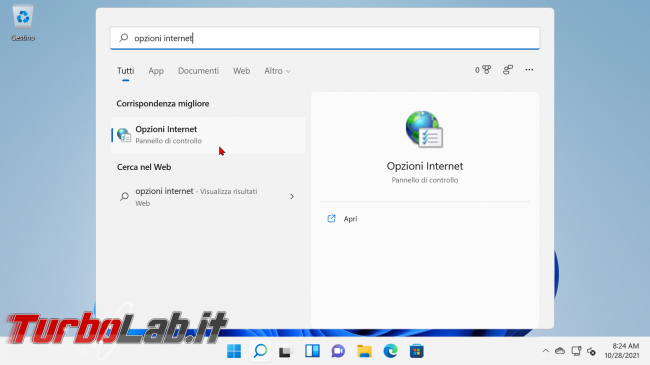
Task: Click the Opzioni Internet preview title
Action: (x=424, y=166)
